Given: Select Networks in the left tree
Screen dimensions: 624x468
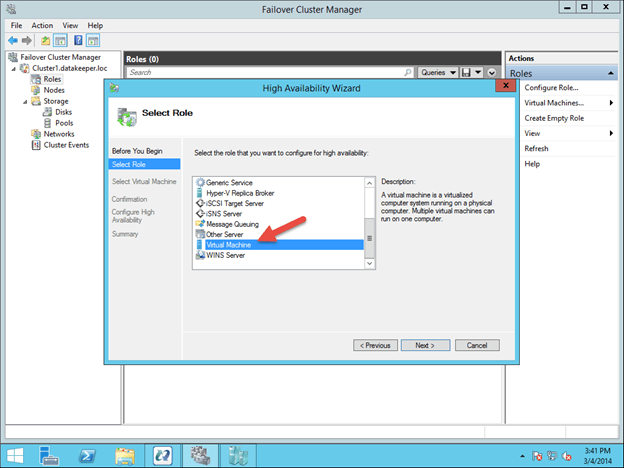Looking at the screenshot, I should 58,133.
